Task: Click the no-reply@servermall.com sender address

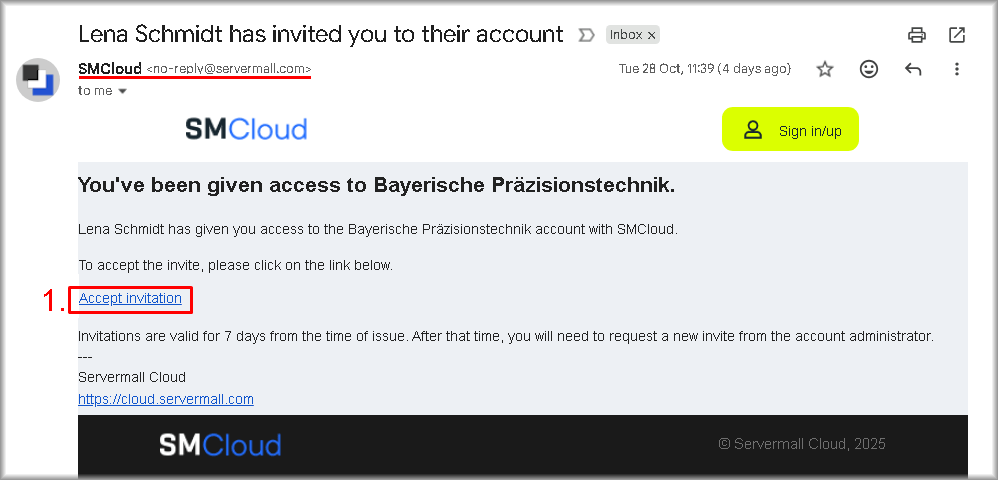Action: point(229,69)
